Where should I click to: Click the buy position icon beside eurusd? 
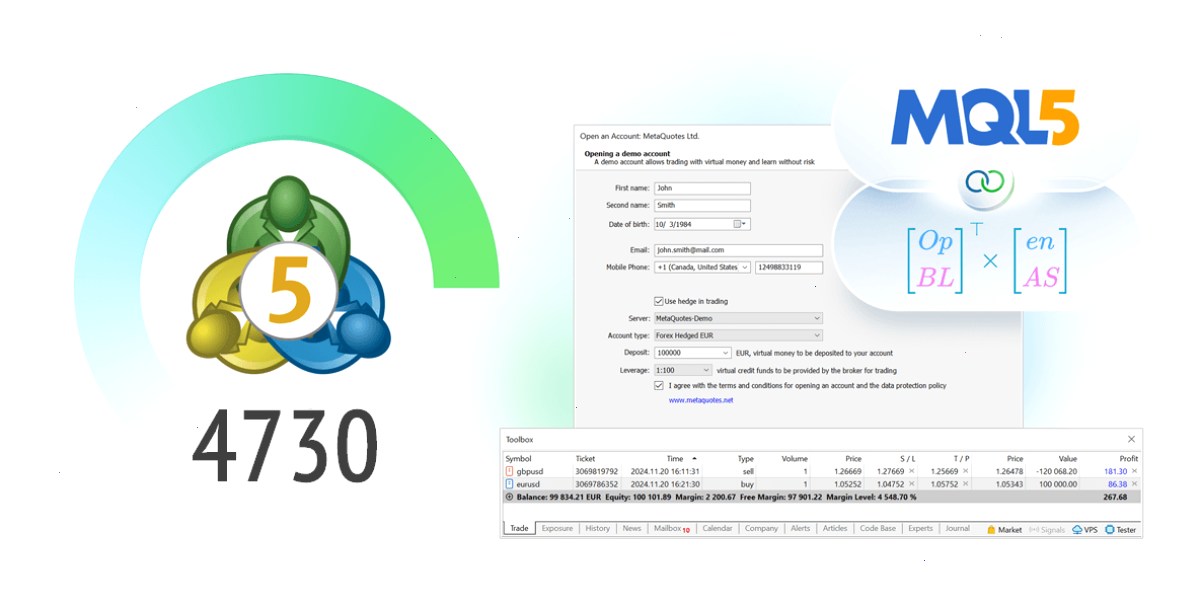[509, 484]
